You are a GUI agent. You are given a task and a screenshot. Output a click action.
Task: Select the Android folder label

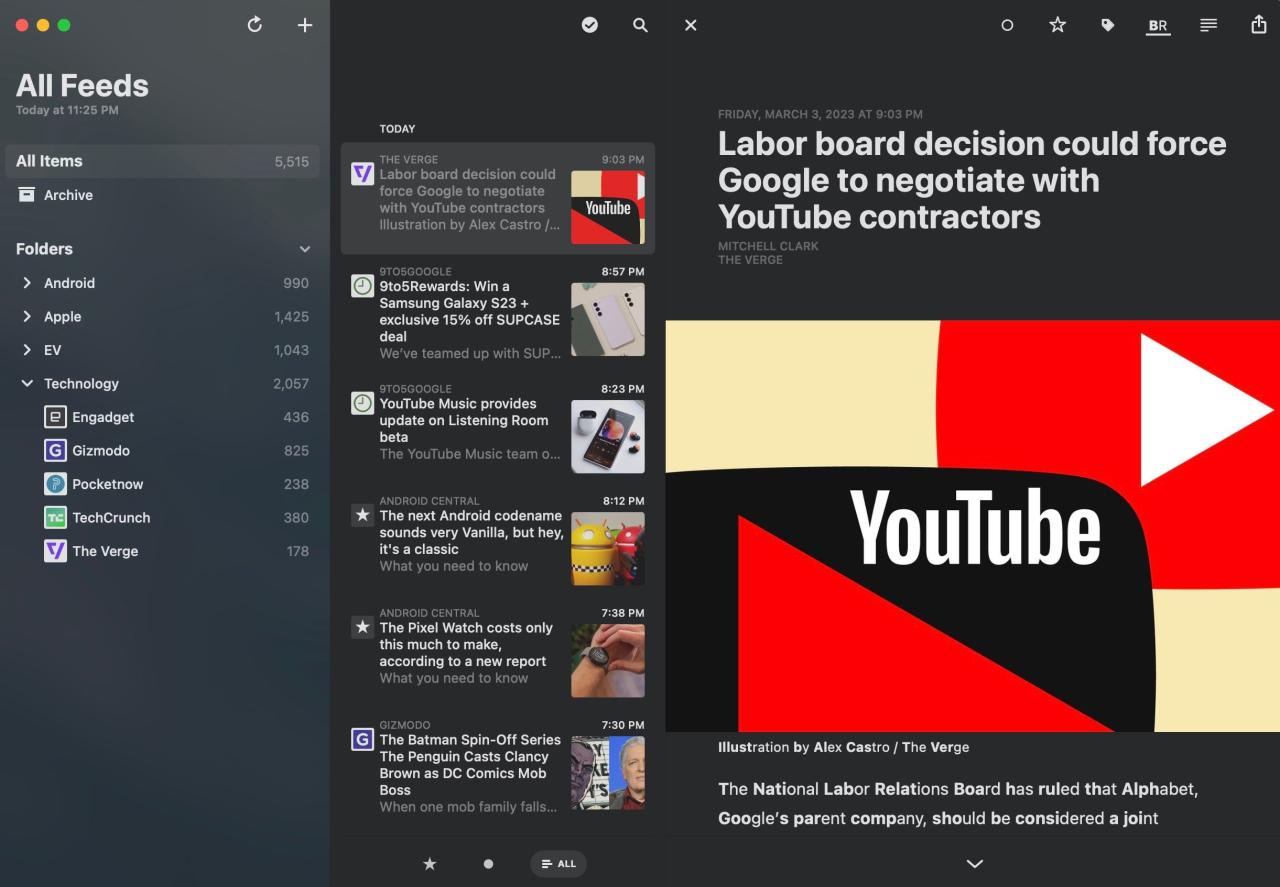click(69, 283)
